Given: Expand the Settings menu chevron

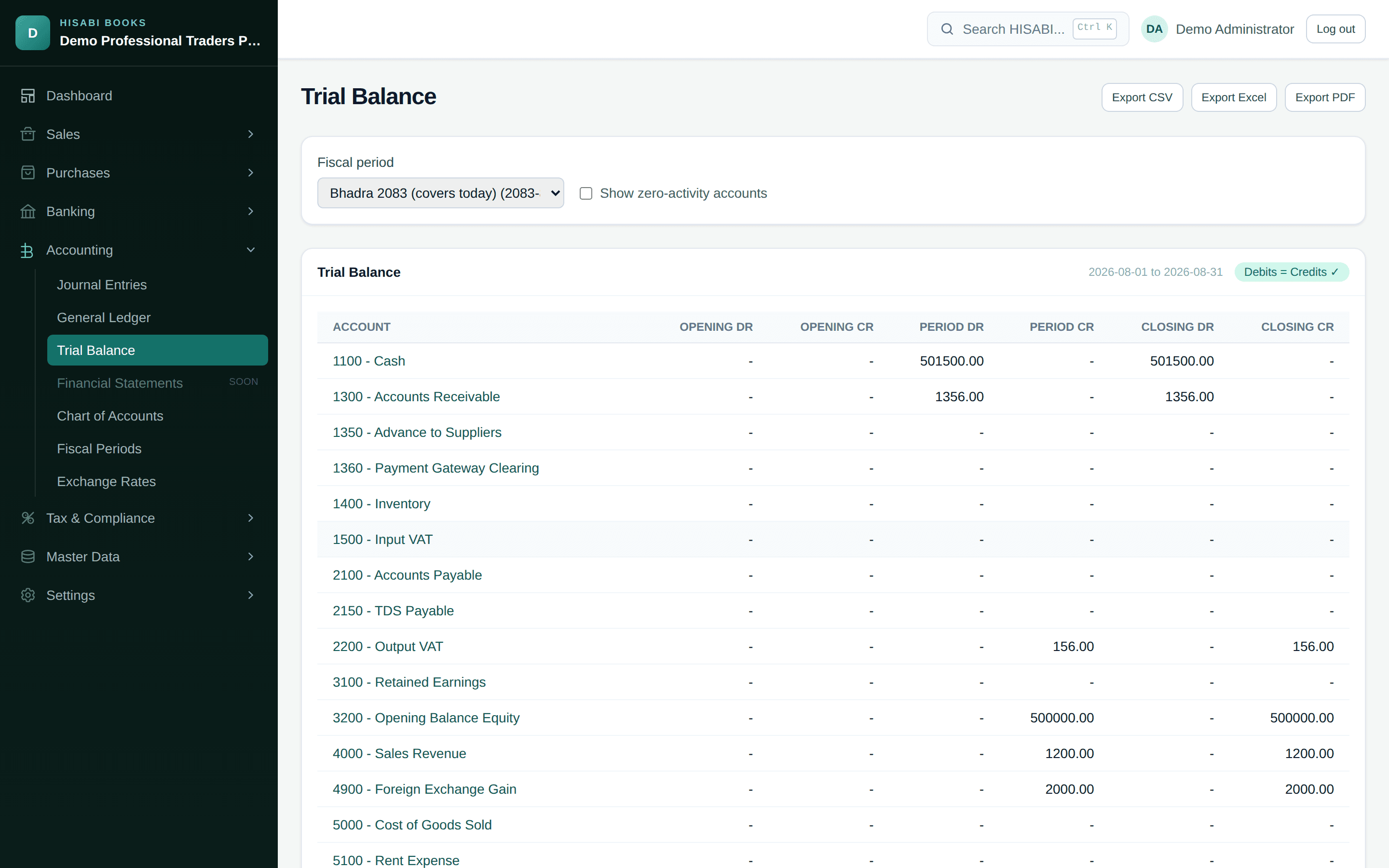Looking at the screenshot, I should point(250,596).
